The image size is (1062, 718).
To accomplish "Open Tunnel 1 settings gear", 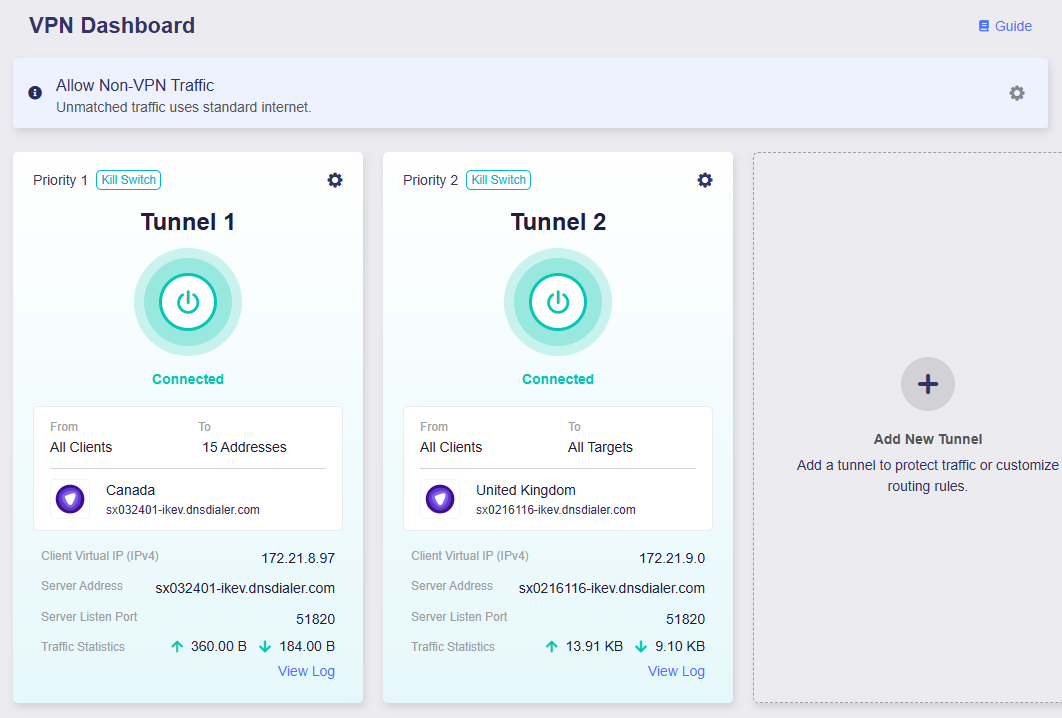I will pos(335,180).
